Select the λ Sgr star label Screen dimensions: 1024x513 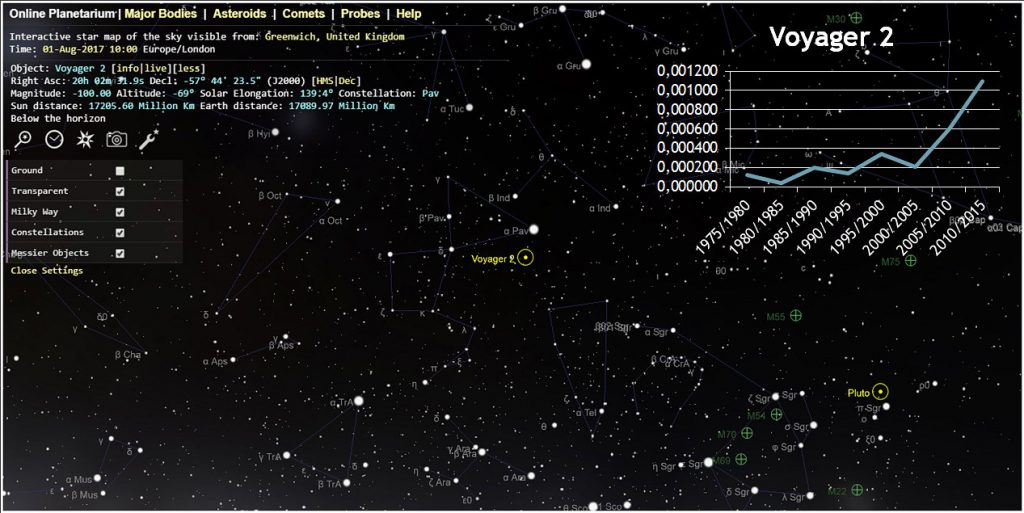pyautogui.click(x=793, y=498)
